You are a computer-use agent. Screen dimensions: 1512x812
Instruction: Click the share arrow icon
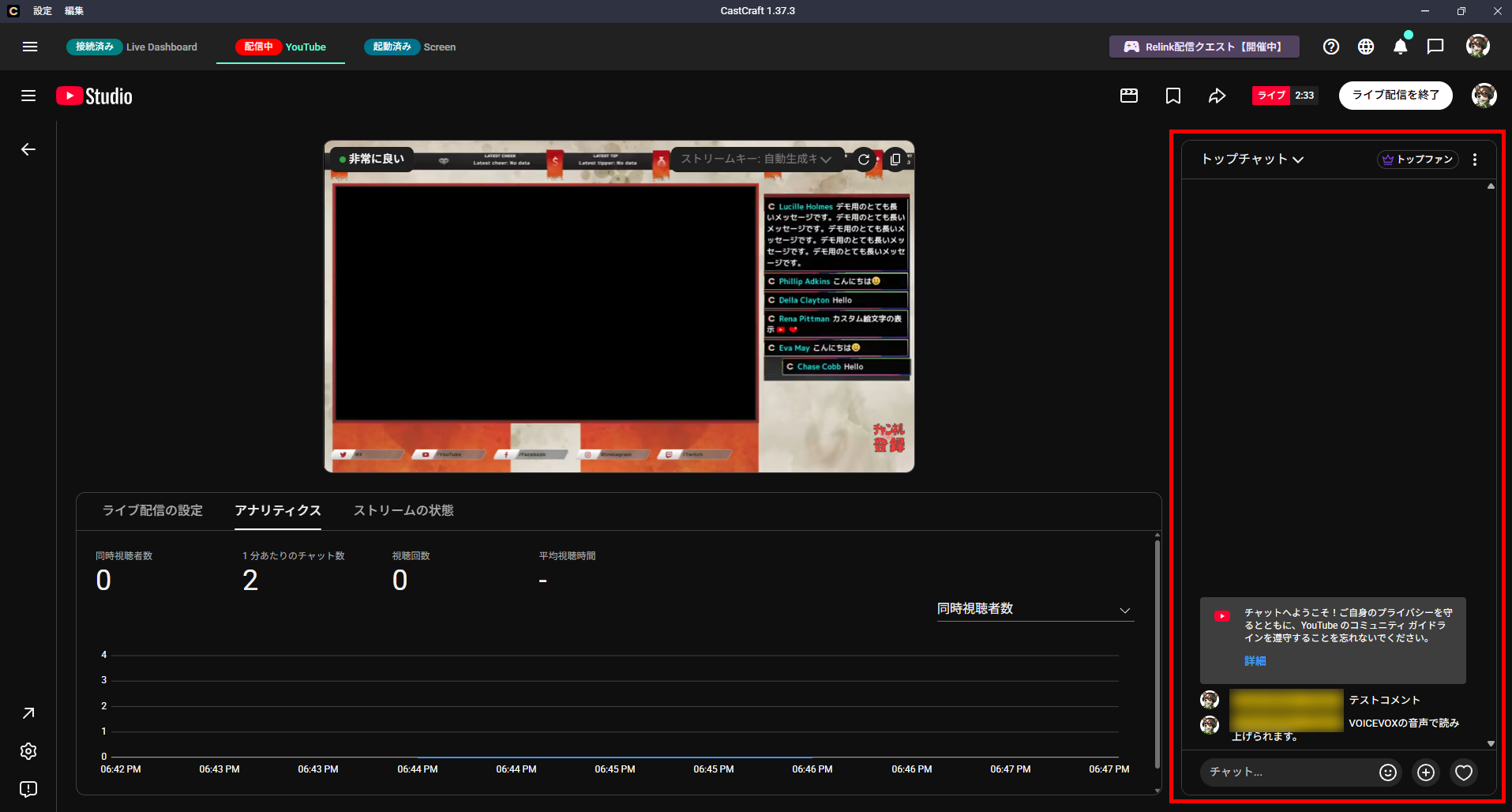(x=1217, y=96)
